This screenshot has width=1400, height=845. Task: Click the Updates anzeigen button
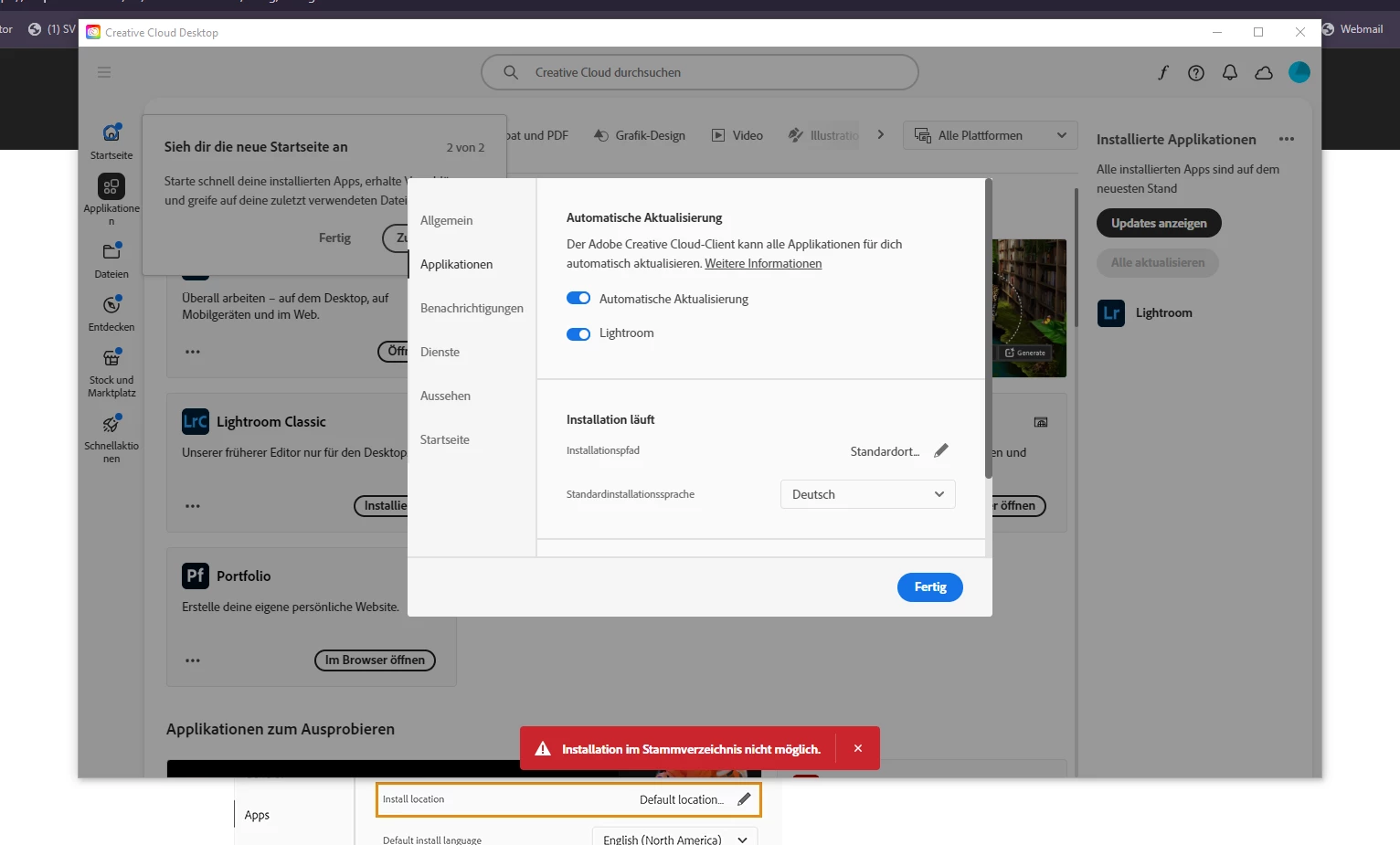[1159, 223]
